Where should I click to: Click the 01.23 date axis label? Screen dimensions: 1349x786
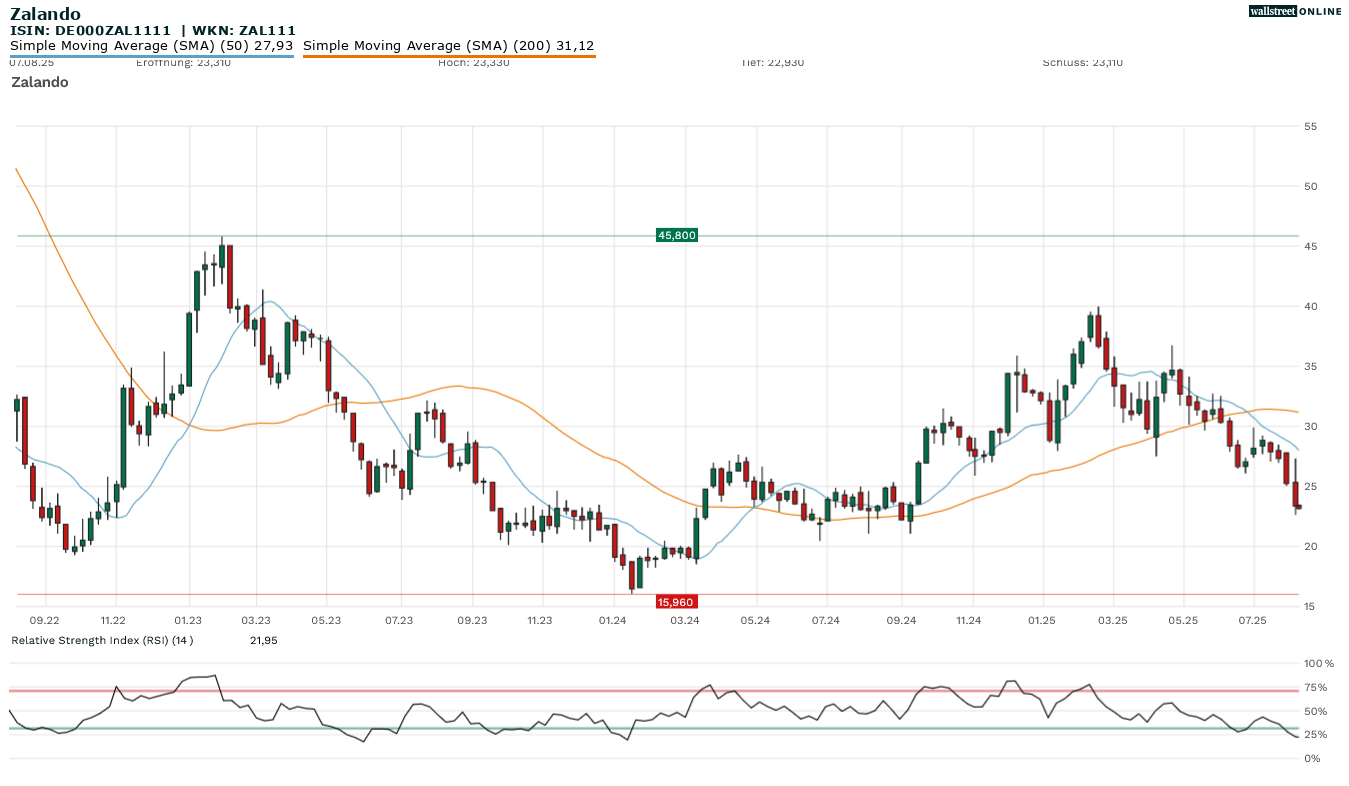[187, 621]
